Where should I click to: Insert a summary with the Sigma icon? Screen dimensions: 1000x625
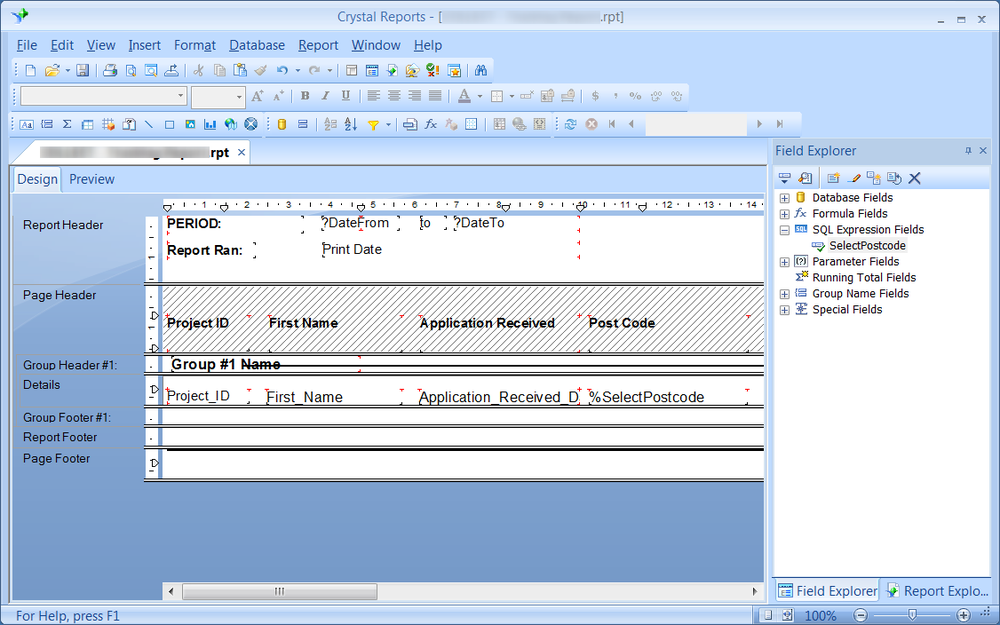click(67, 124)
